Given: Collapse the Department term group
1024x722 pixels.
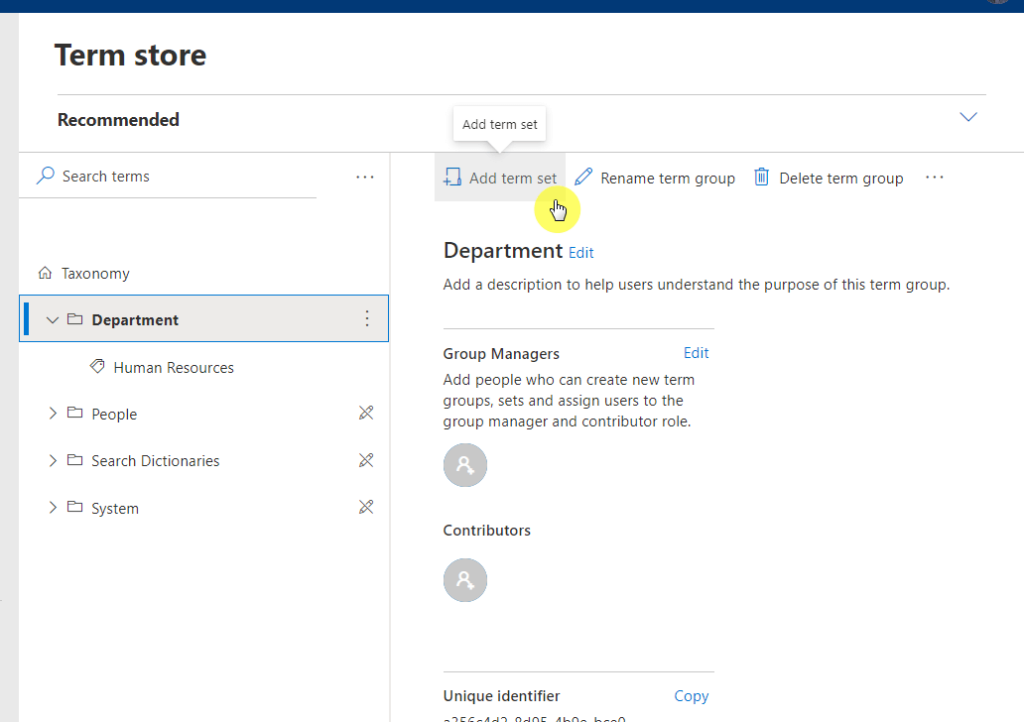Looking at the screenshot, I should pos(52,320).
